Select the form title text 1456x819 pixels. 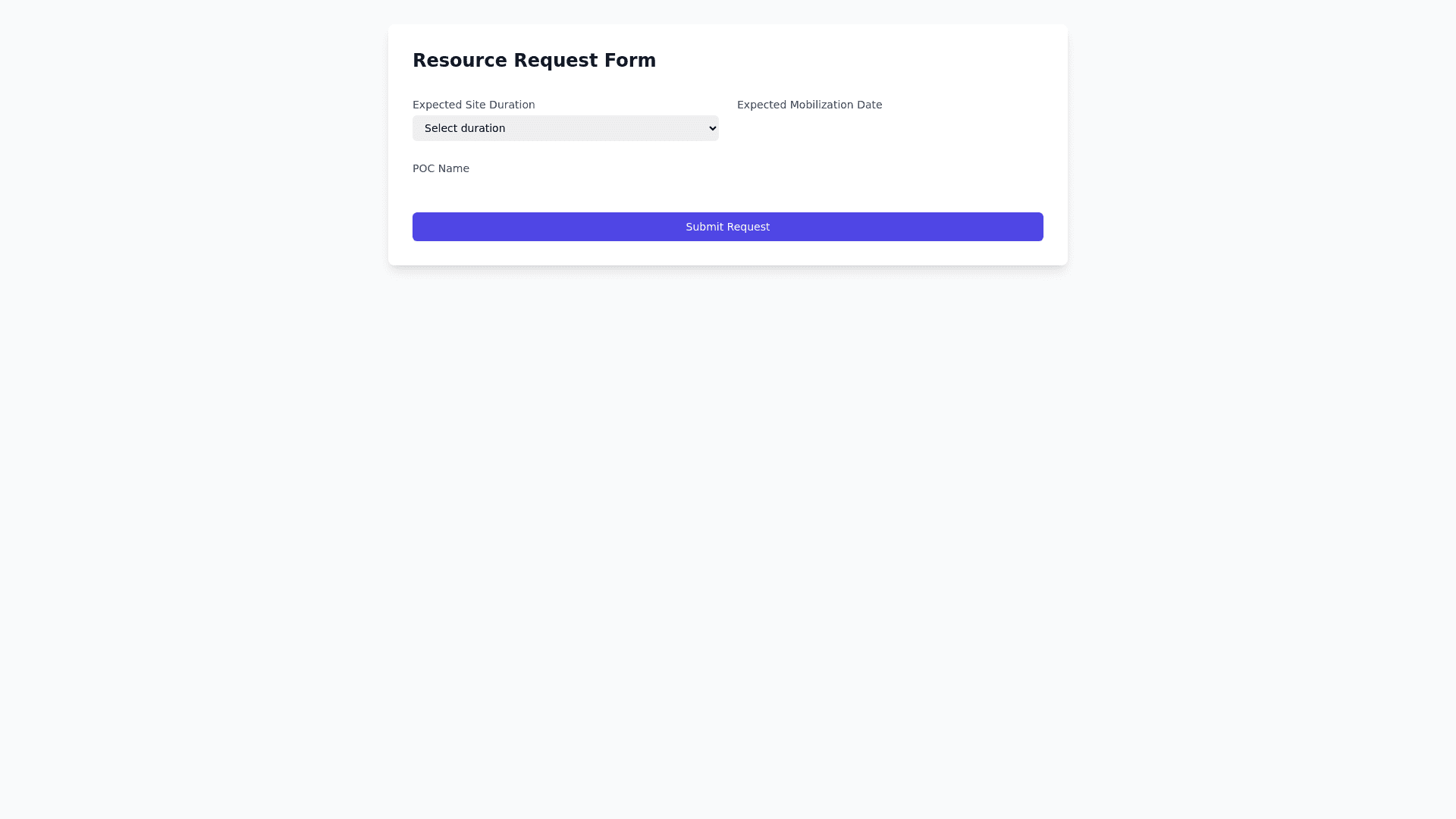(x=534, y=61)
